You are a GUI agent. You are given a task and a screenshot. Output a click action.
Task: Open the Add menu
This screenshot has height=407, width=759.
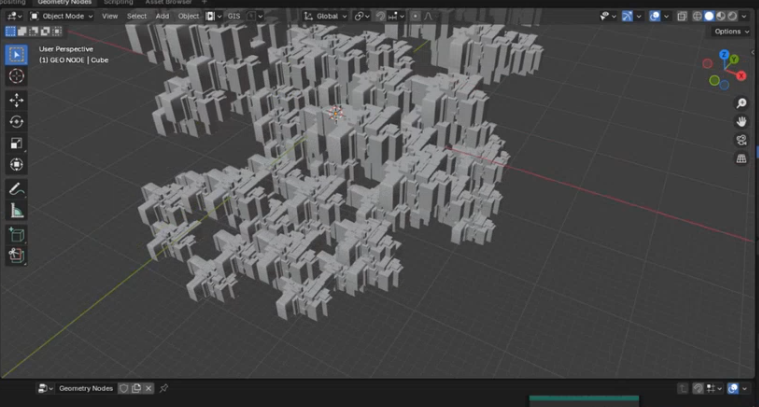(162, 16)
